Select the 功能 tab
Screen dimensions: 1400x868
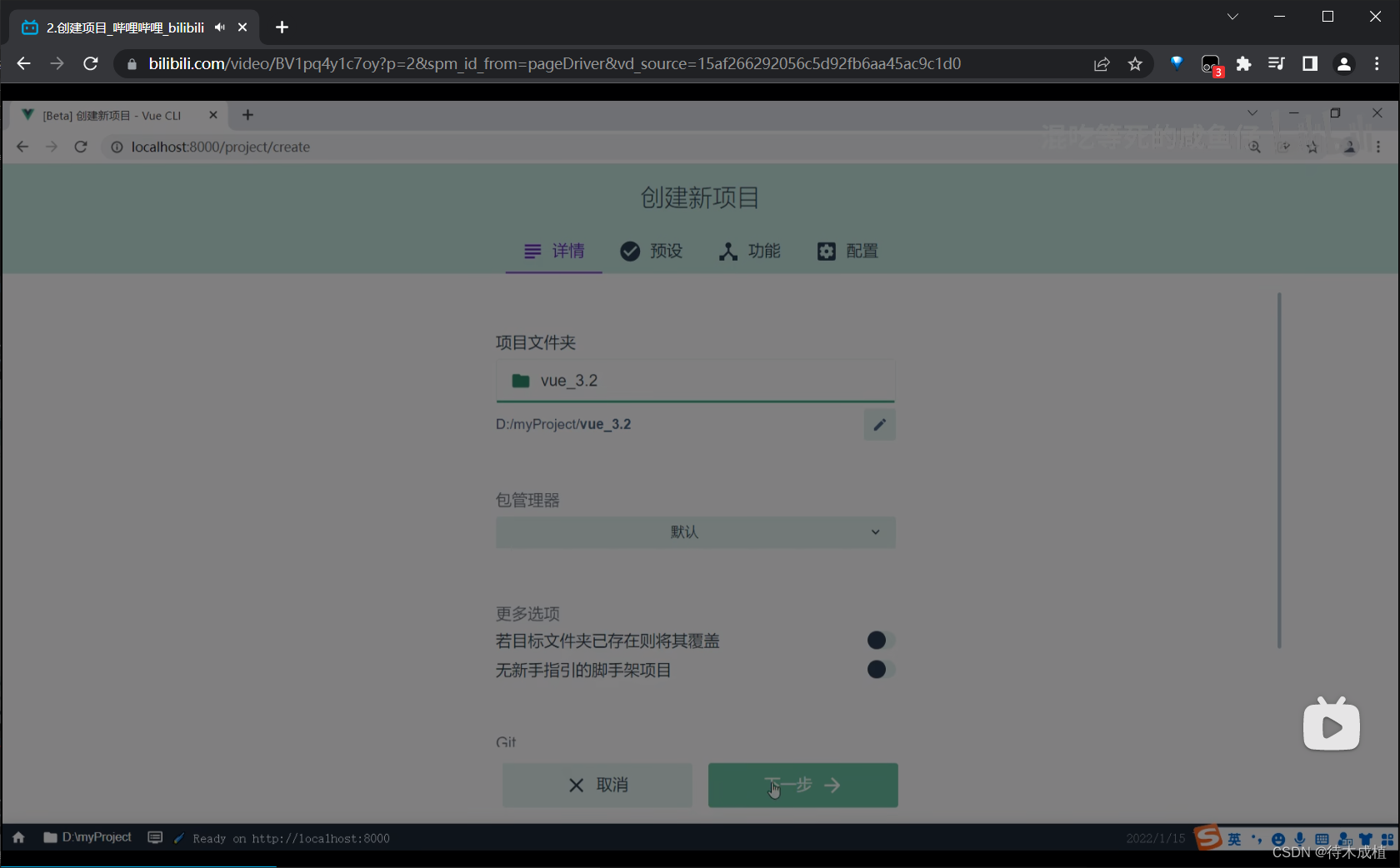(749, 252)
